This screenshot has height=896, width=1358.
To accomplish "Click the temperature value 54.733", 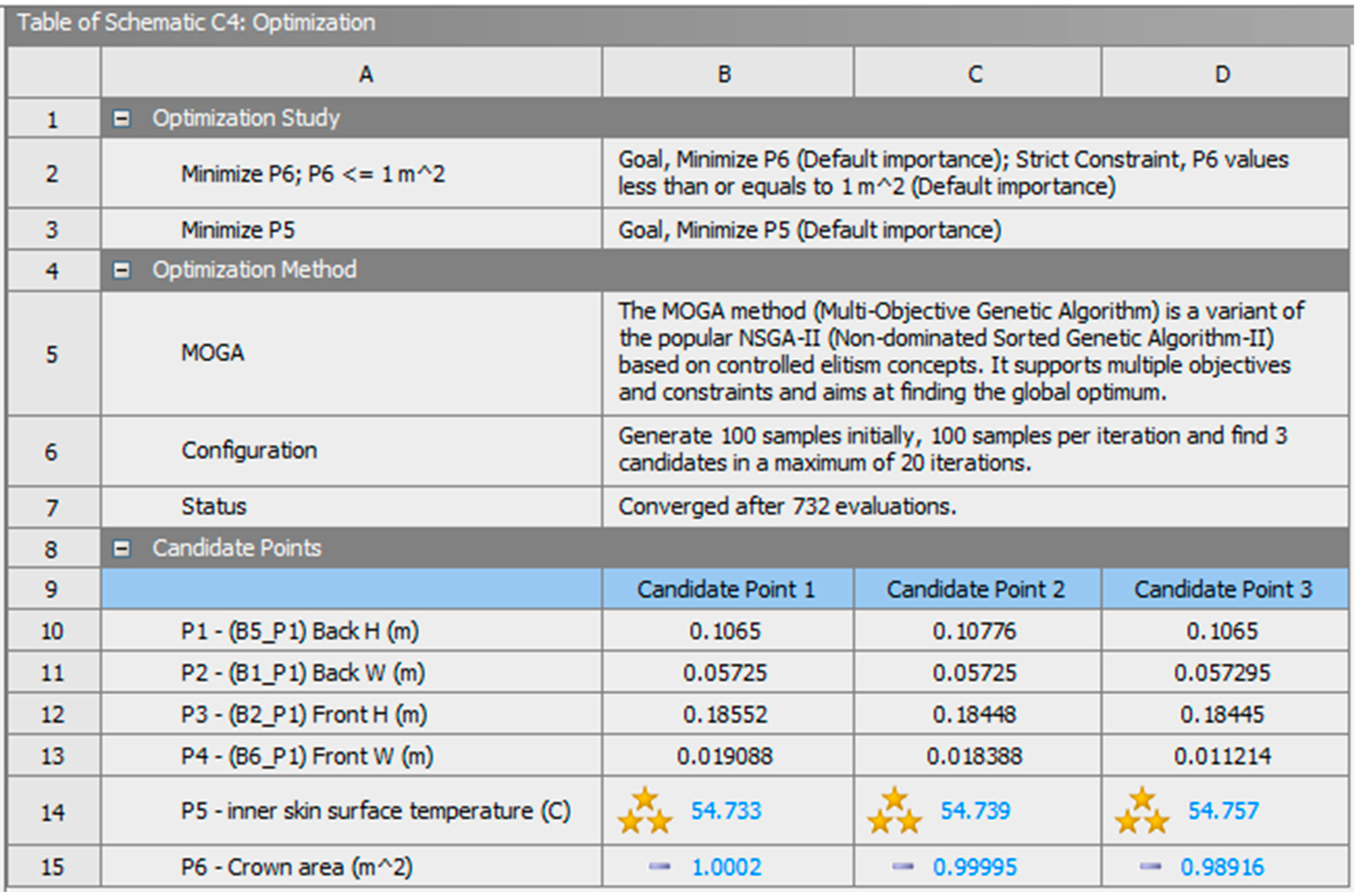I will click(726, 811).
